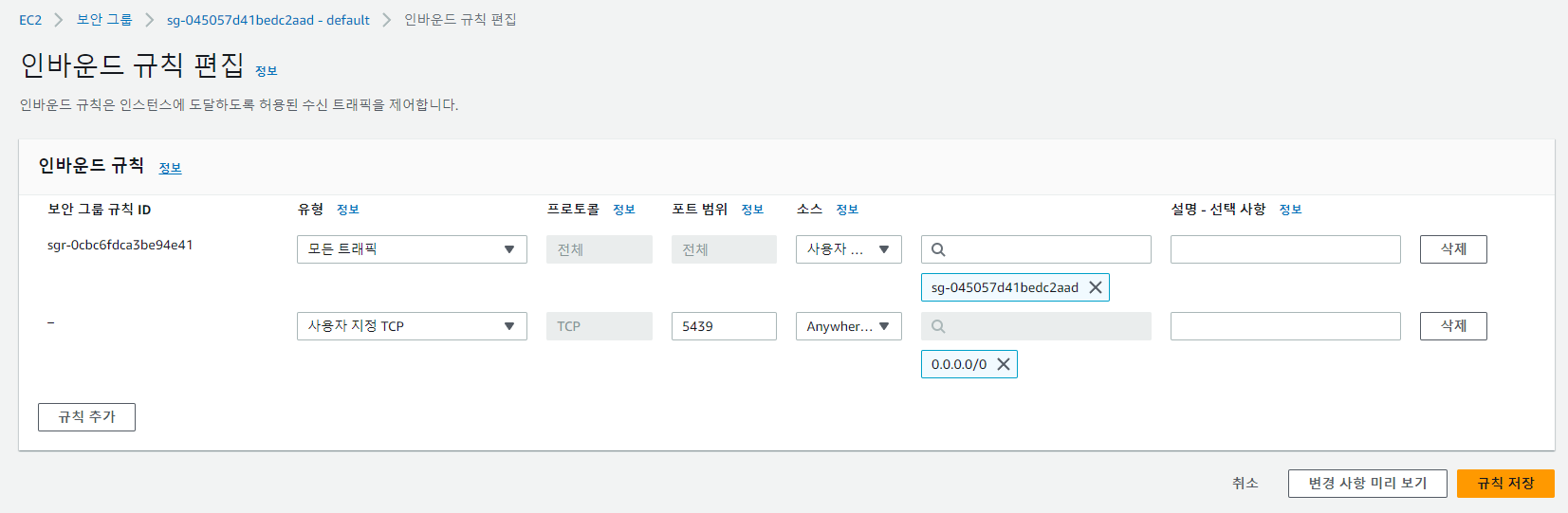Click 삭제 button for the TCP 5439 rule
The height and width of the screenshot is (513, 1568).
tap(1453, 326)
